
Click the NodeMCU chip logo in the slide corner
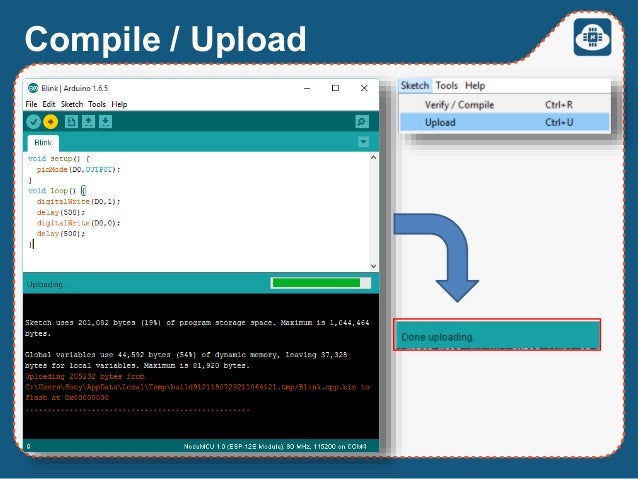pyautogui.click(x=592, y=37)
